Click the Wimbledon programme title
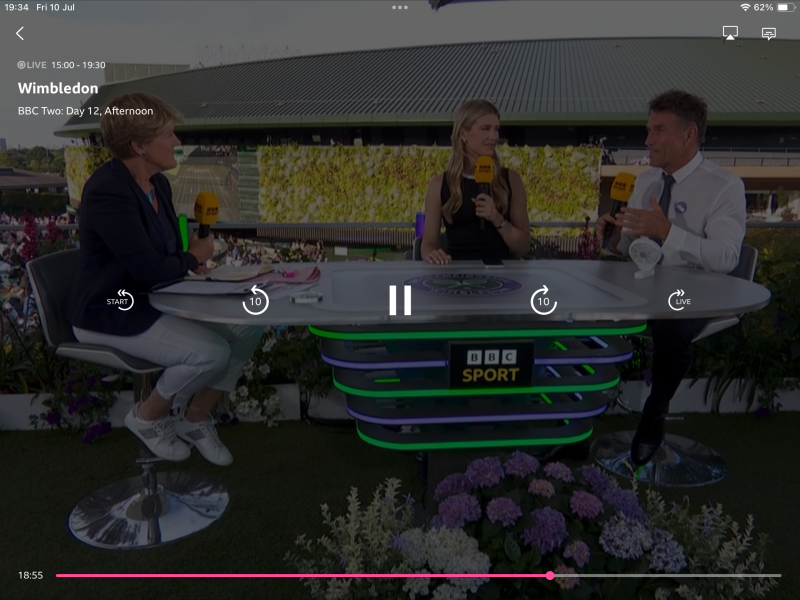Viewport: 800px width, 600px height. coord(58,88)
